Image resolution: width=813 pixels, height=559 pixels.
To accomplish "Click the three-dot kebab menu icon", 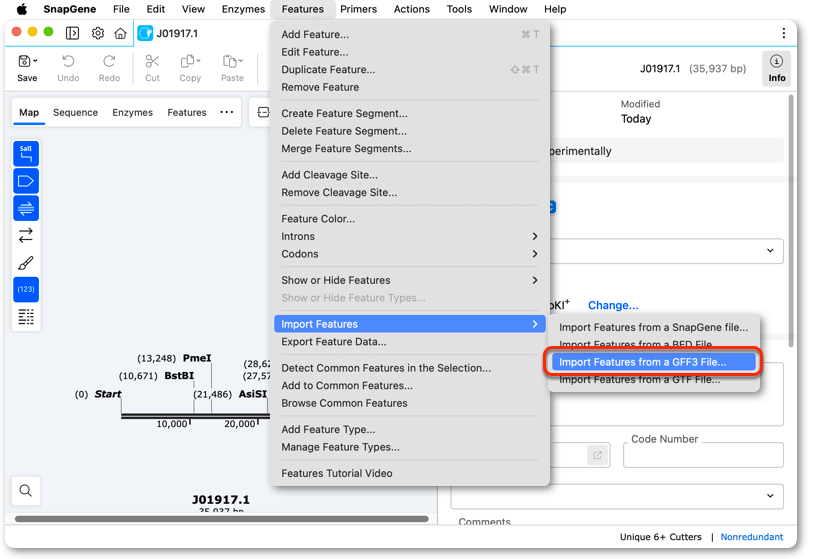I will click(783, 33).
